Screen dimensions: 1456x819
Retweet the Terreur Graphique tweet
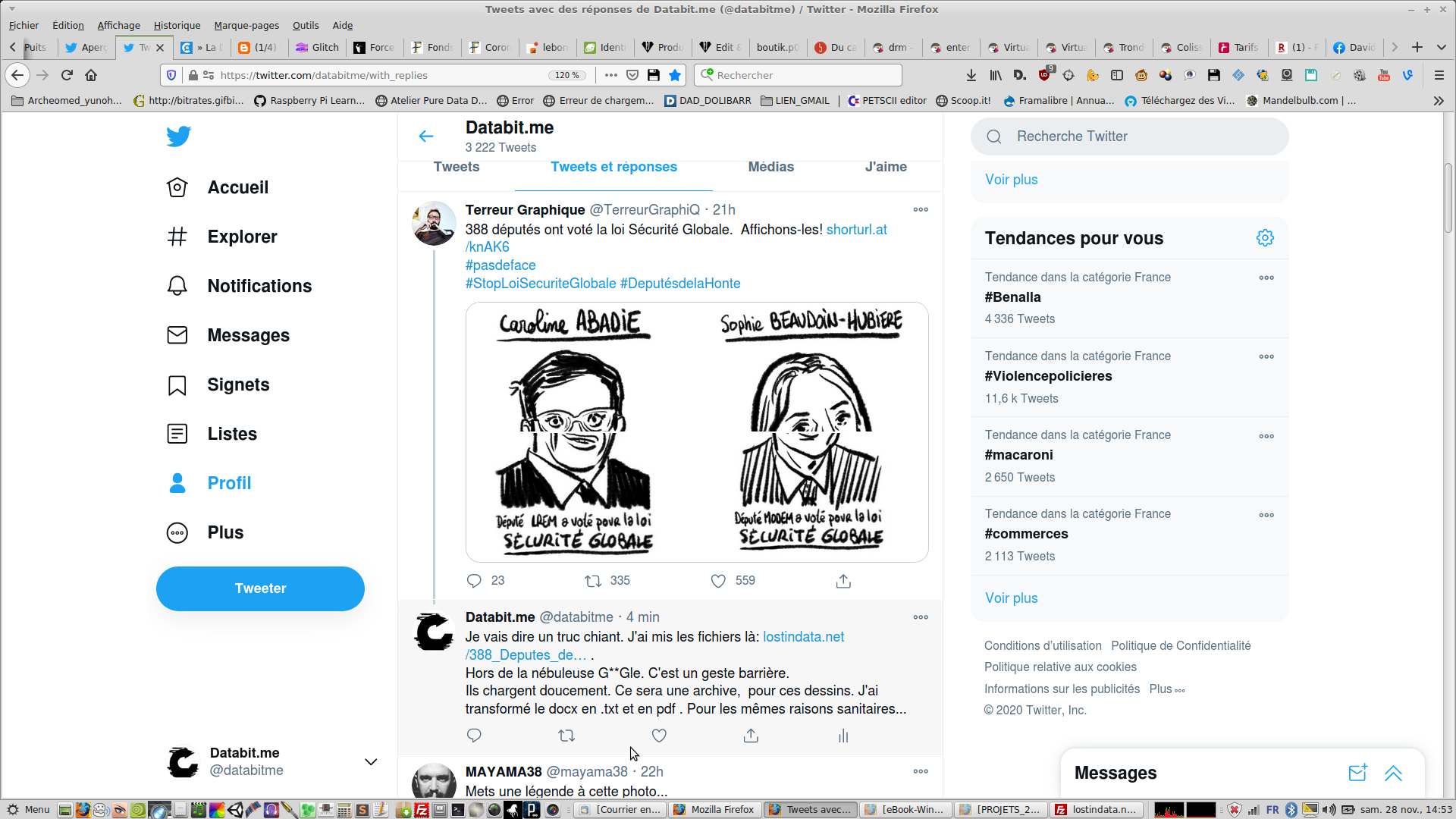point(593,581)
